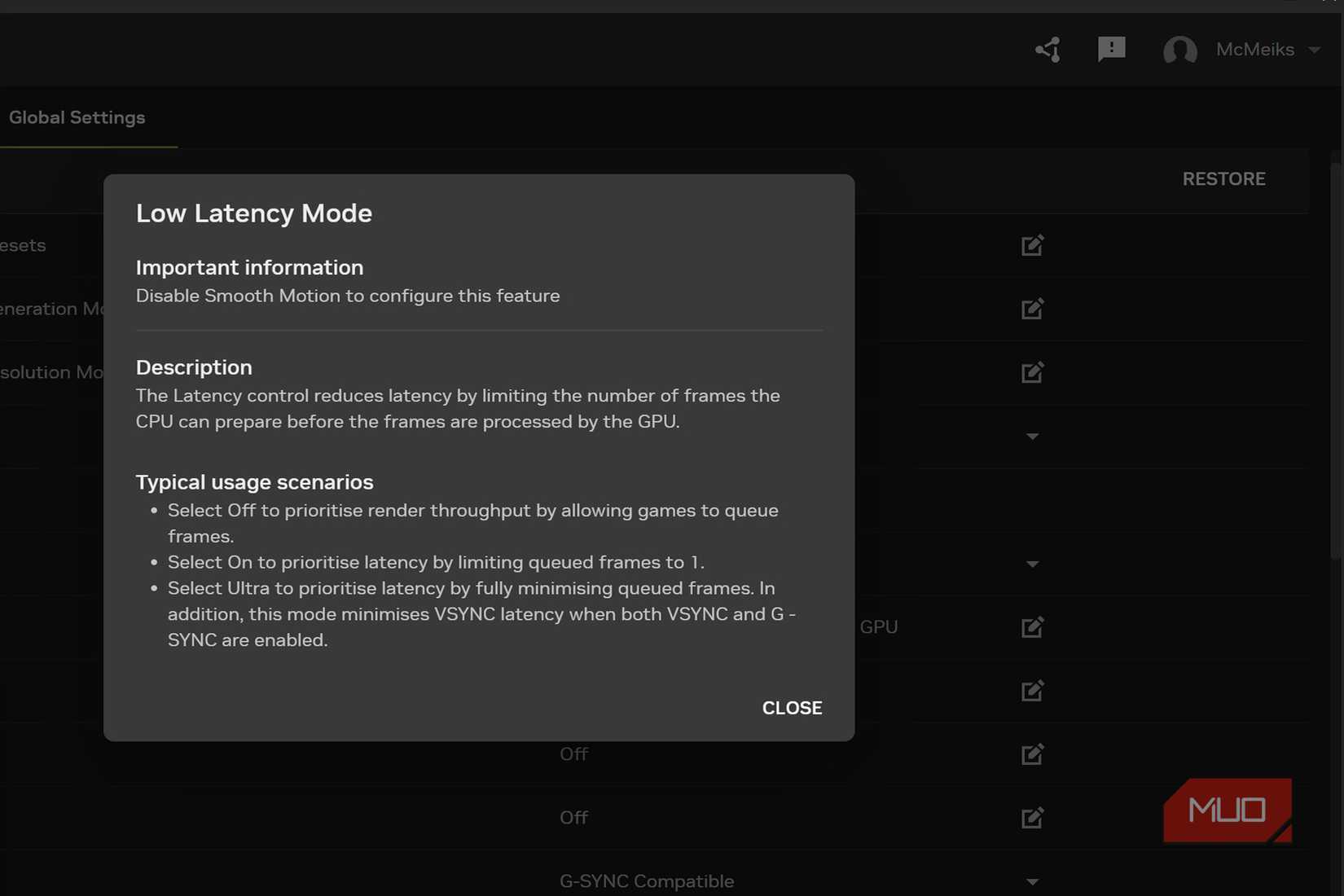Edit the presets row setting
Viewport: 1344px width, 896px height.
tap(1032, 245)
